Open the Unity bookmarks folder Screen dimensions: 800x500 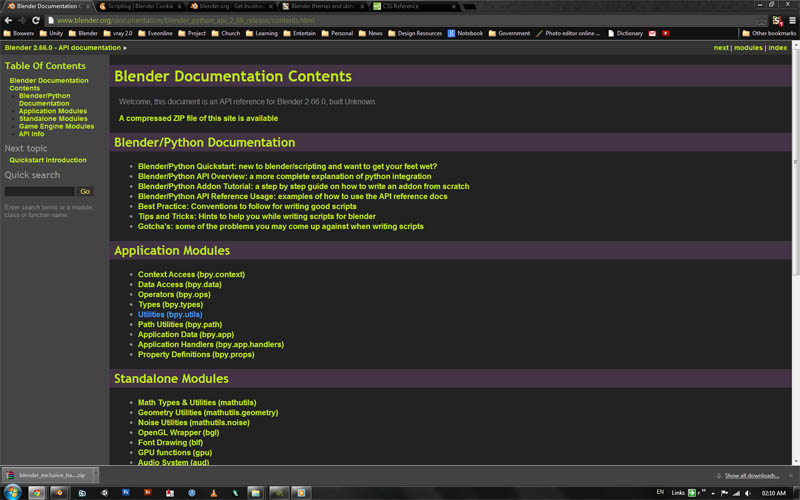pyautogui.click(x=51, y=33)
